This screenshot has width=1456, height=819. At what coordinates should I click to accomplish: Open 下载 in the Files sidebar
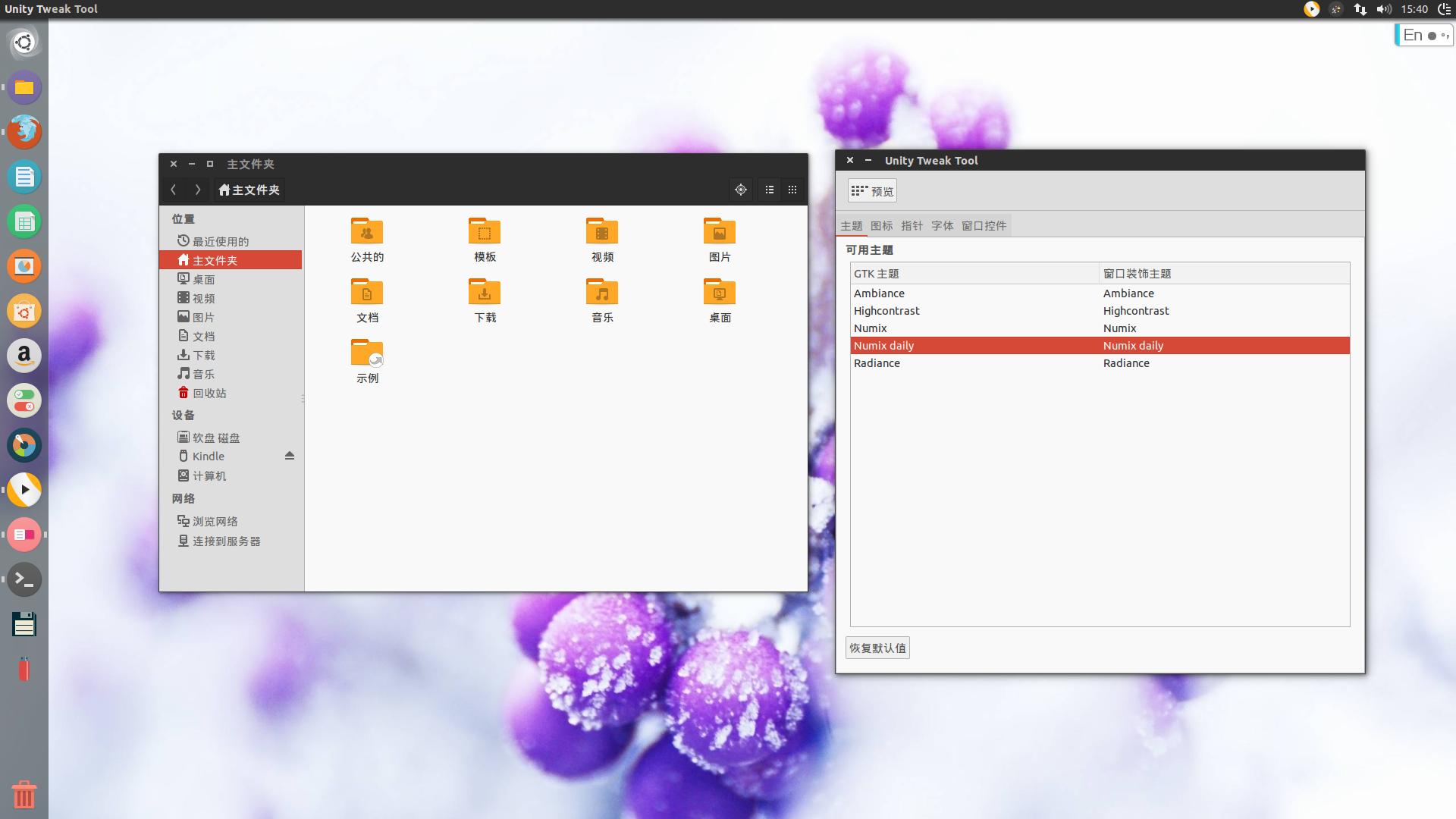[x=231, y=355]
